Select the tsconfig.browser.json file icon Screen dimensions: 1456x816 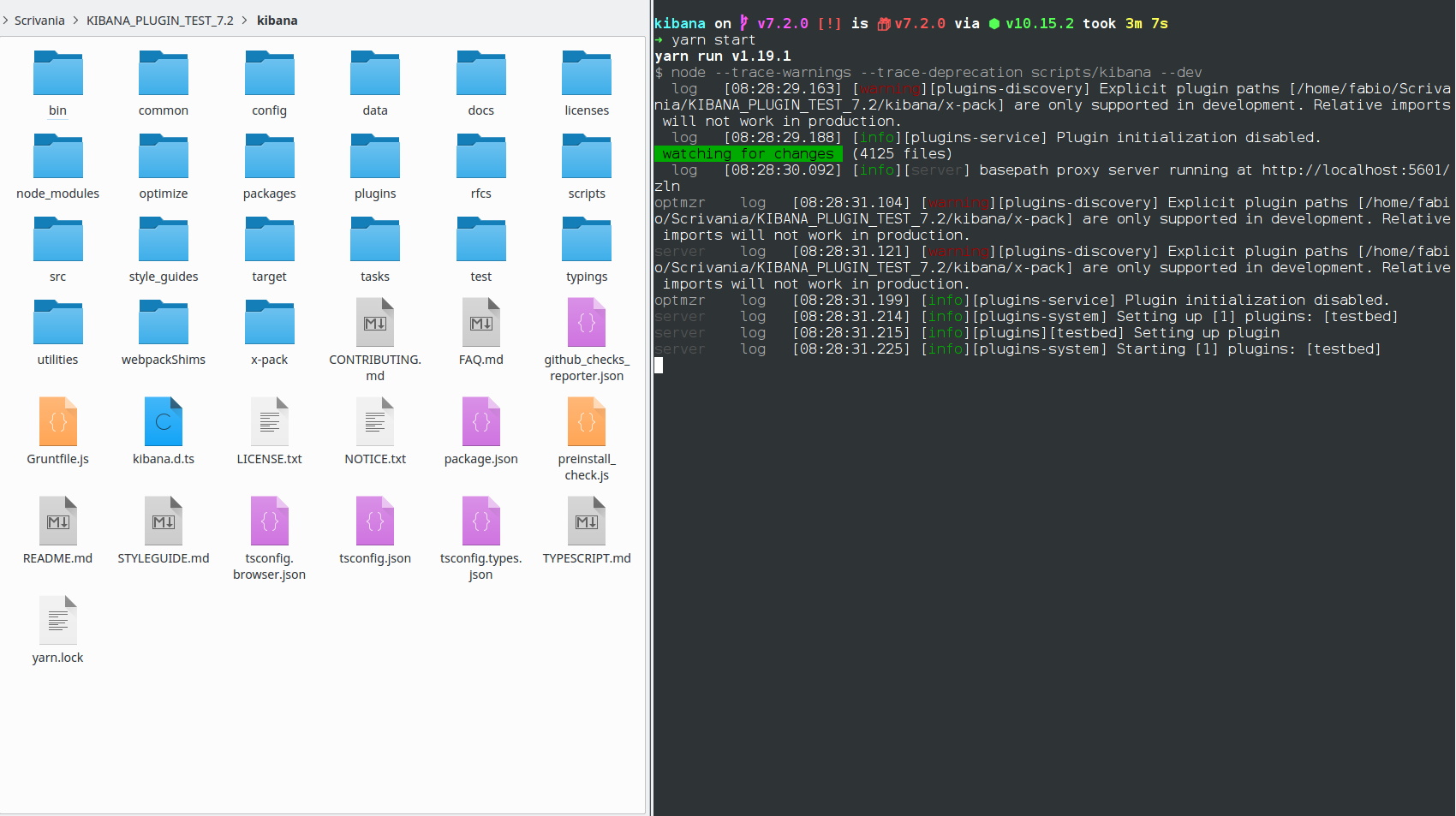coord(269,521)
